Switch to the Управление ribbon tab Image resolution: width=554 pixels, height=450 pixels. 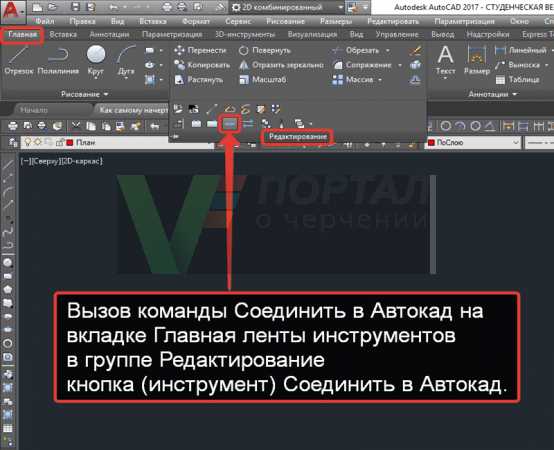[397, 34]
